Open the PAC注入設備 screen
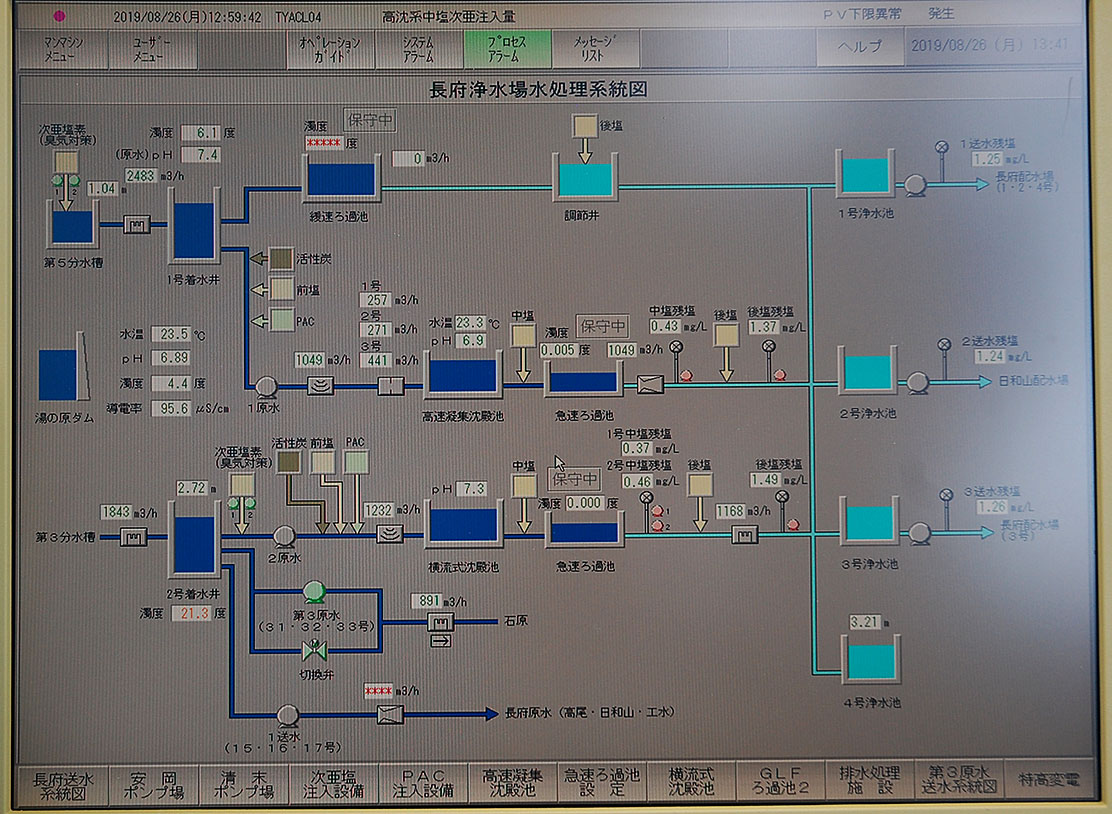 [x=422, y=782]
